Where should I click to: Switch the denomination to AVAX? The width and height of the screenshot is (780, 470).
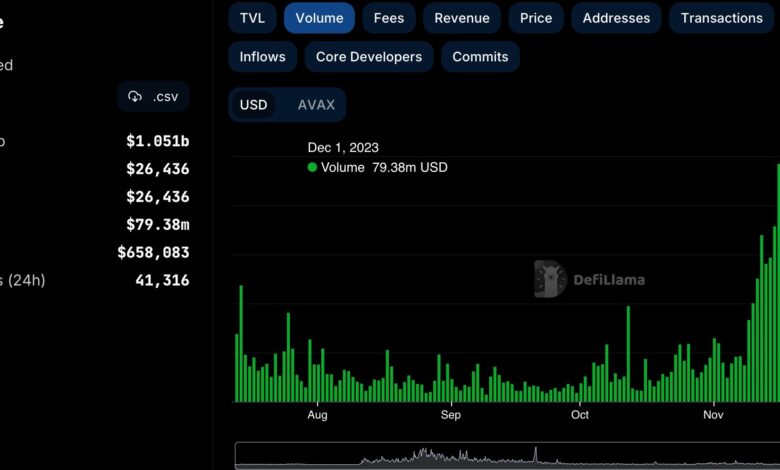click(x=316, y=105)
